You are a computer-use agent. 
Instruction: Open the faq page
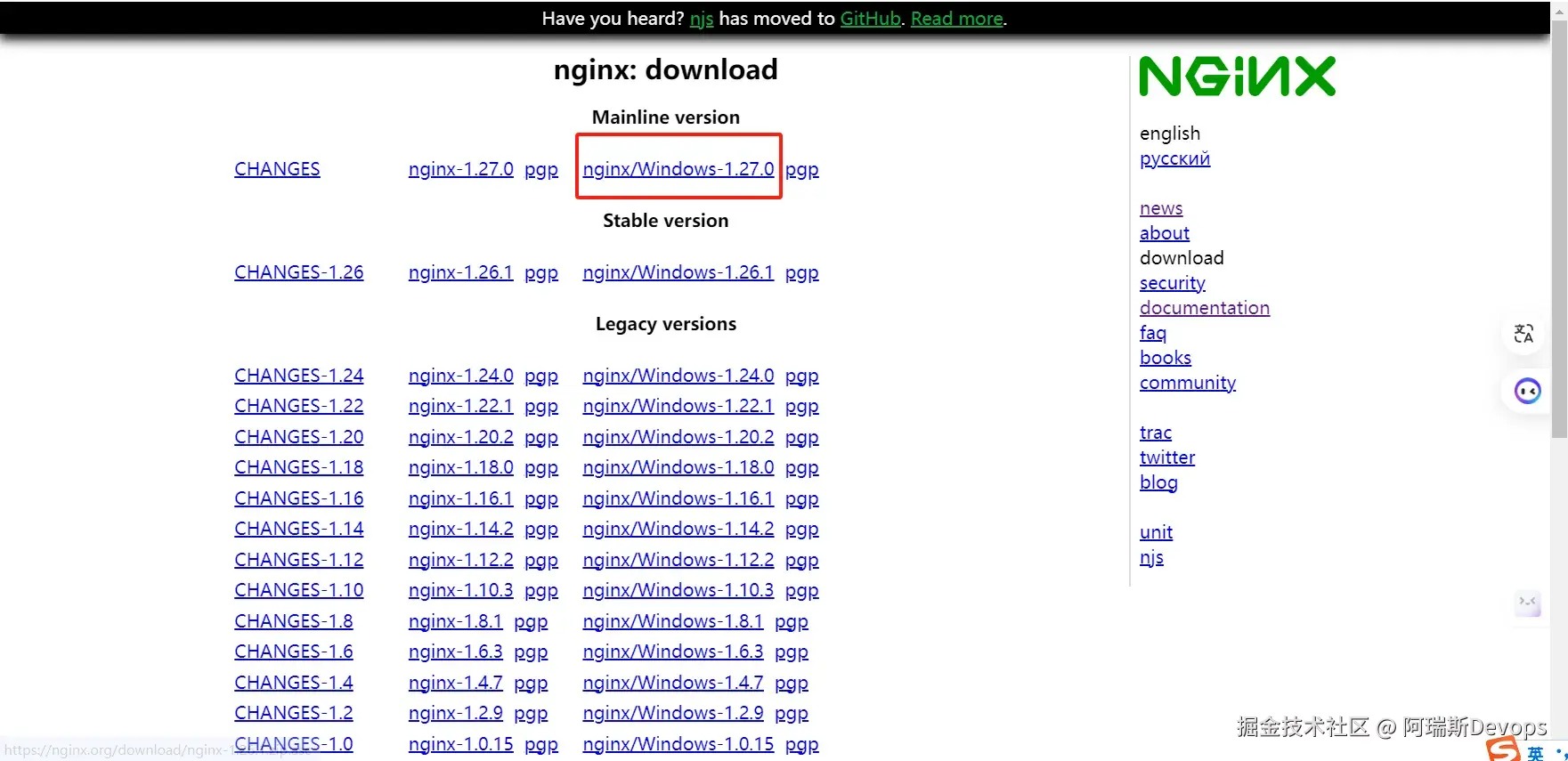[1153, 333]
